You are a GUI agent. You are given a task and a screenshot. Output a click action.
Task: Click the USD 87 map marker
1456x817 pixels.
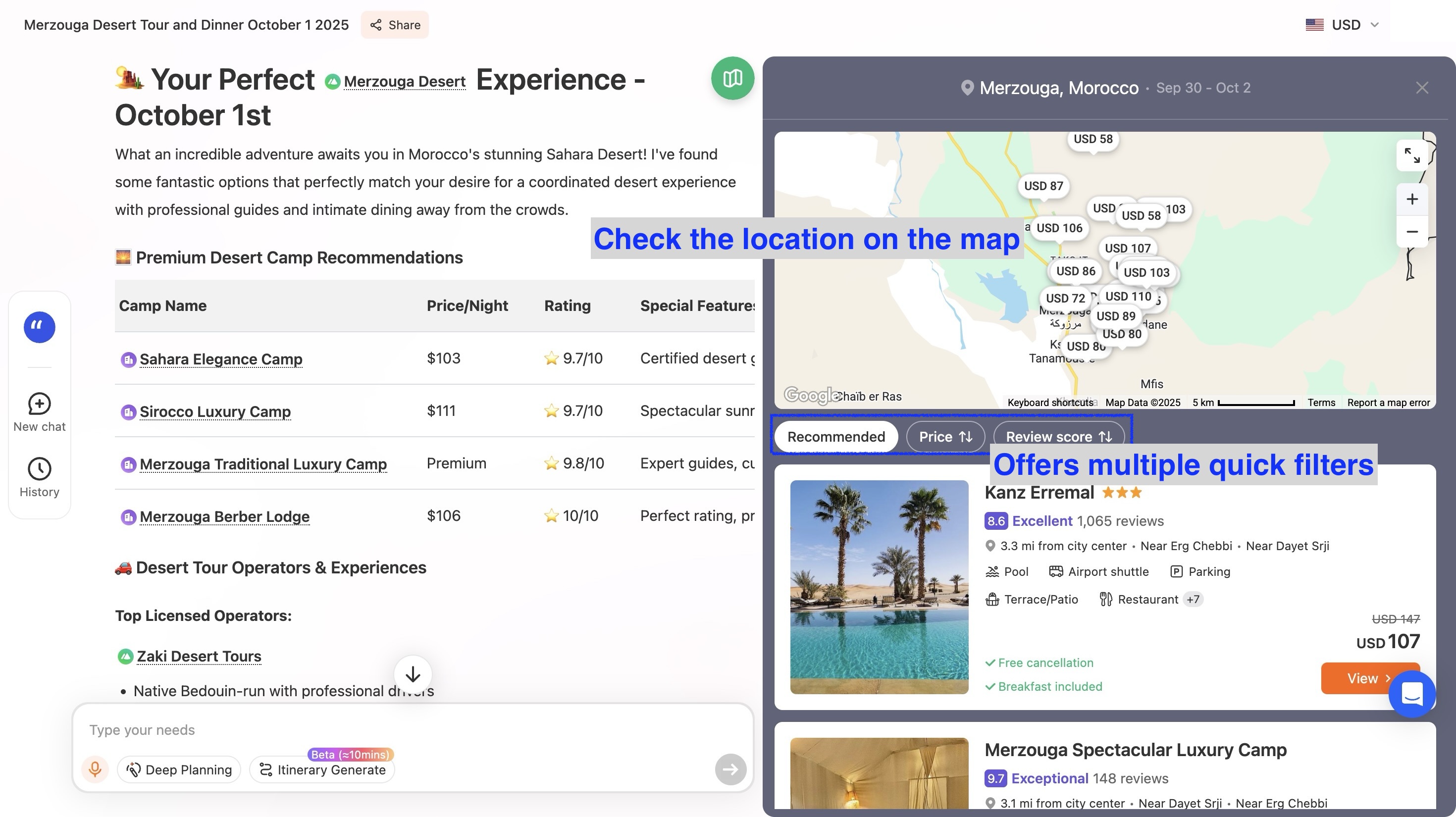pyautogui.click(x=1043, y=186)
